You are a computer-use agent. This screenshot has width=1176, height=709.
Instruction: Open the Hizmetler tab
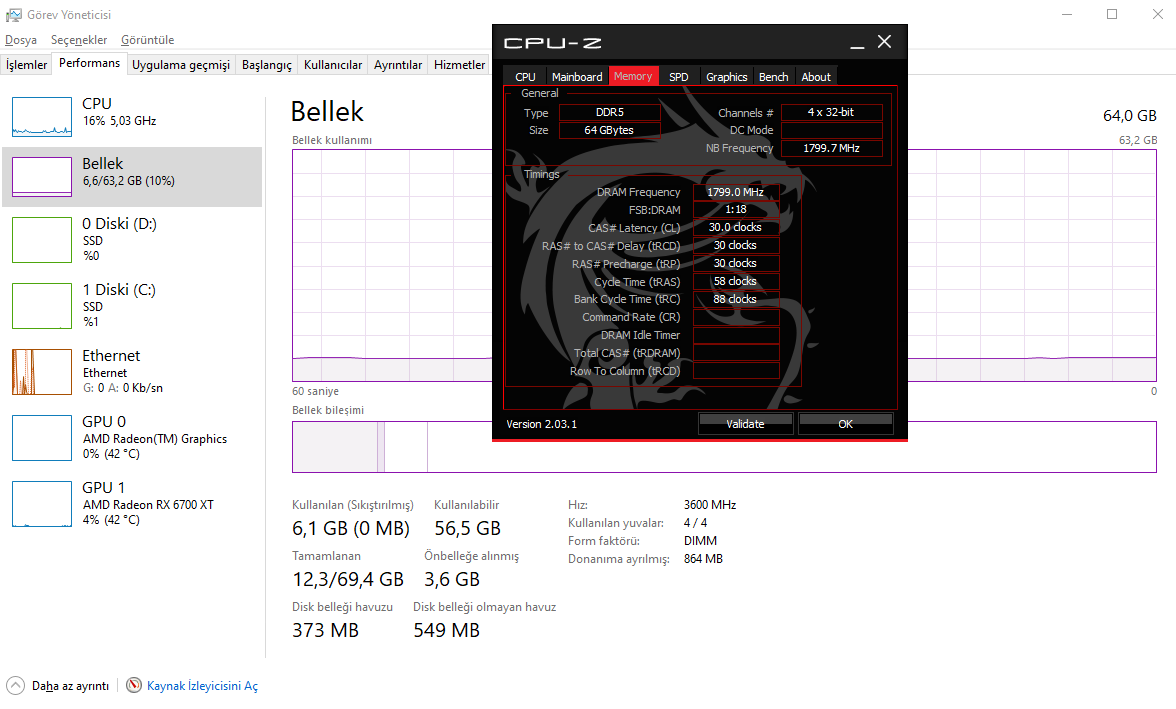459,65
